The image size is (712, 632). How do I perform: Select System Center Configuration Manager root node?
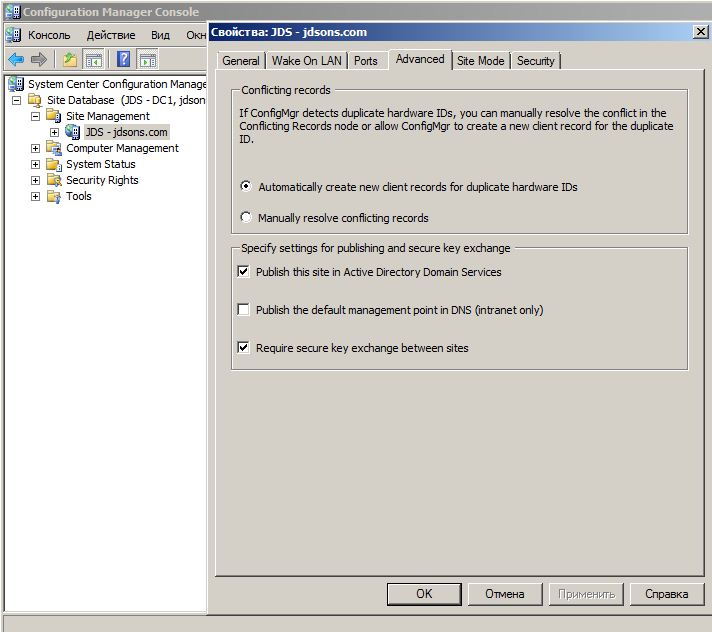[117, 84]
